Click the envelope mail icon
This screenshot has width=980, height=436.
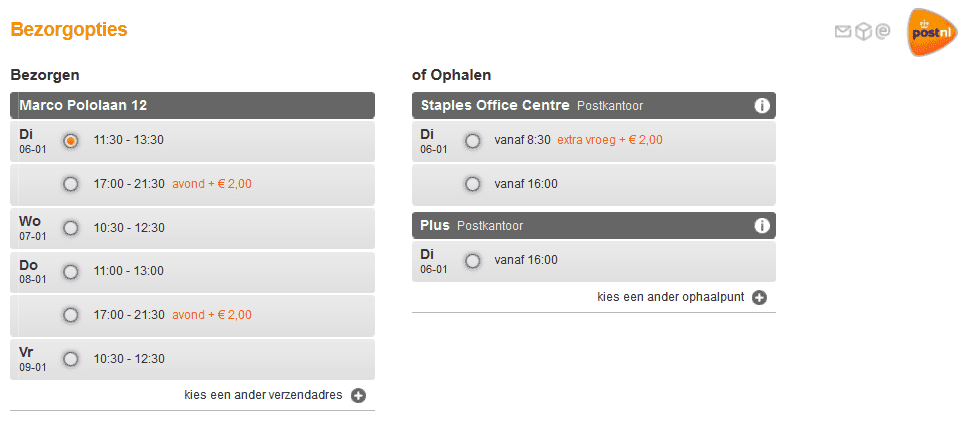pyautogui.click(x=843, y=32)
